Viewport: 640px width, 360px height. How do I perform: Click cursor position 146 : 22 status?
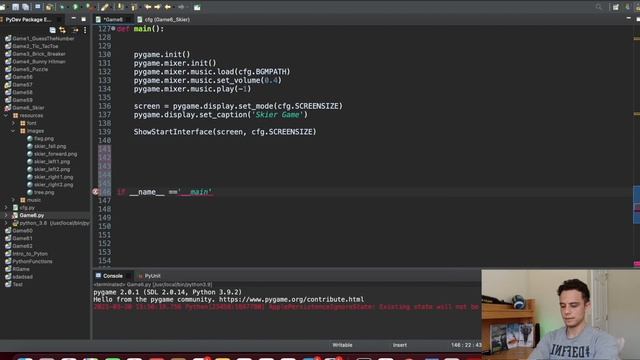click(466, 345)
